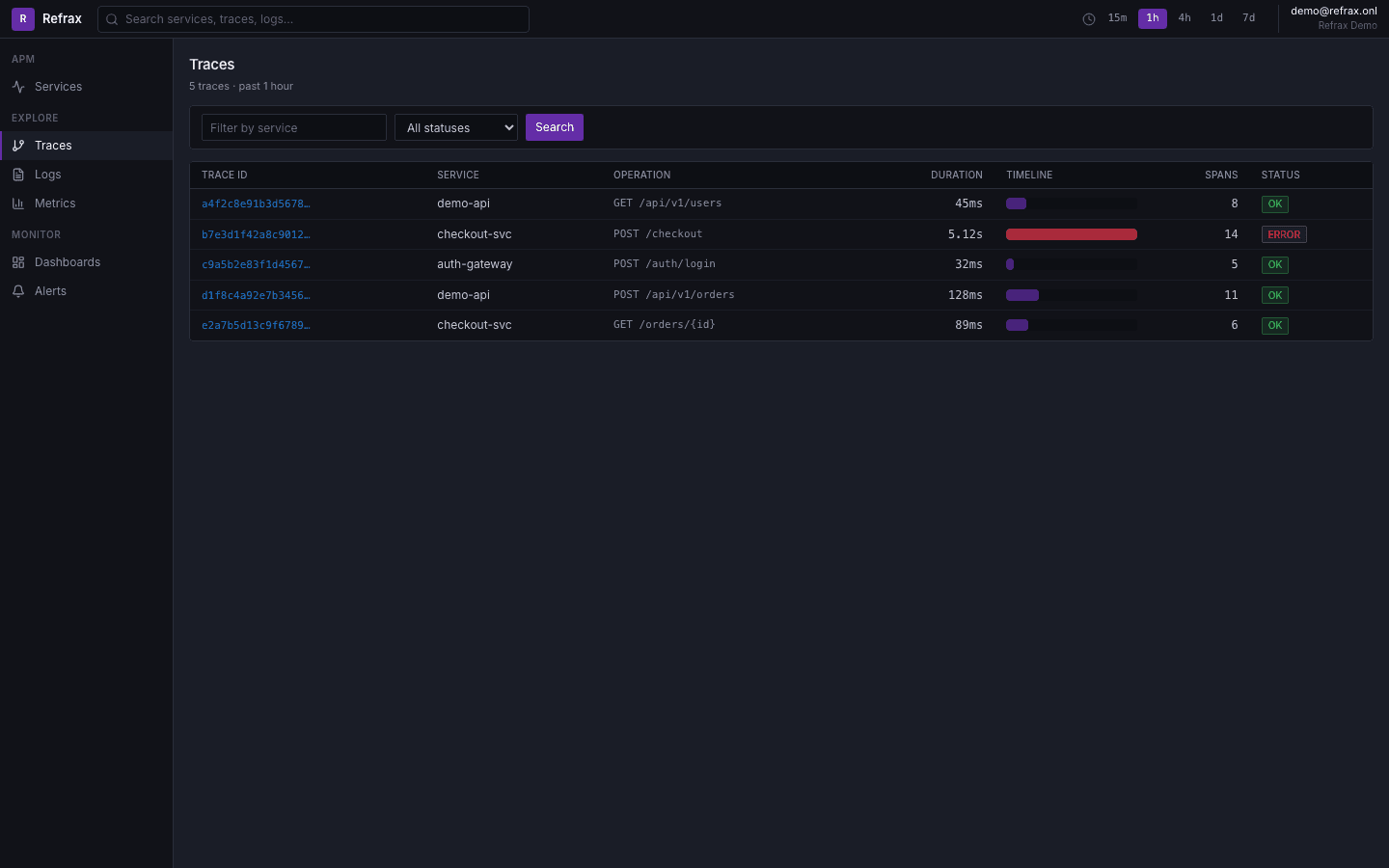Screen dimensions: 1389x868
Task: Open trace c9a5b2e83f1d4567
Action: point(256,264)
